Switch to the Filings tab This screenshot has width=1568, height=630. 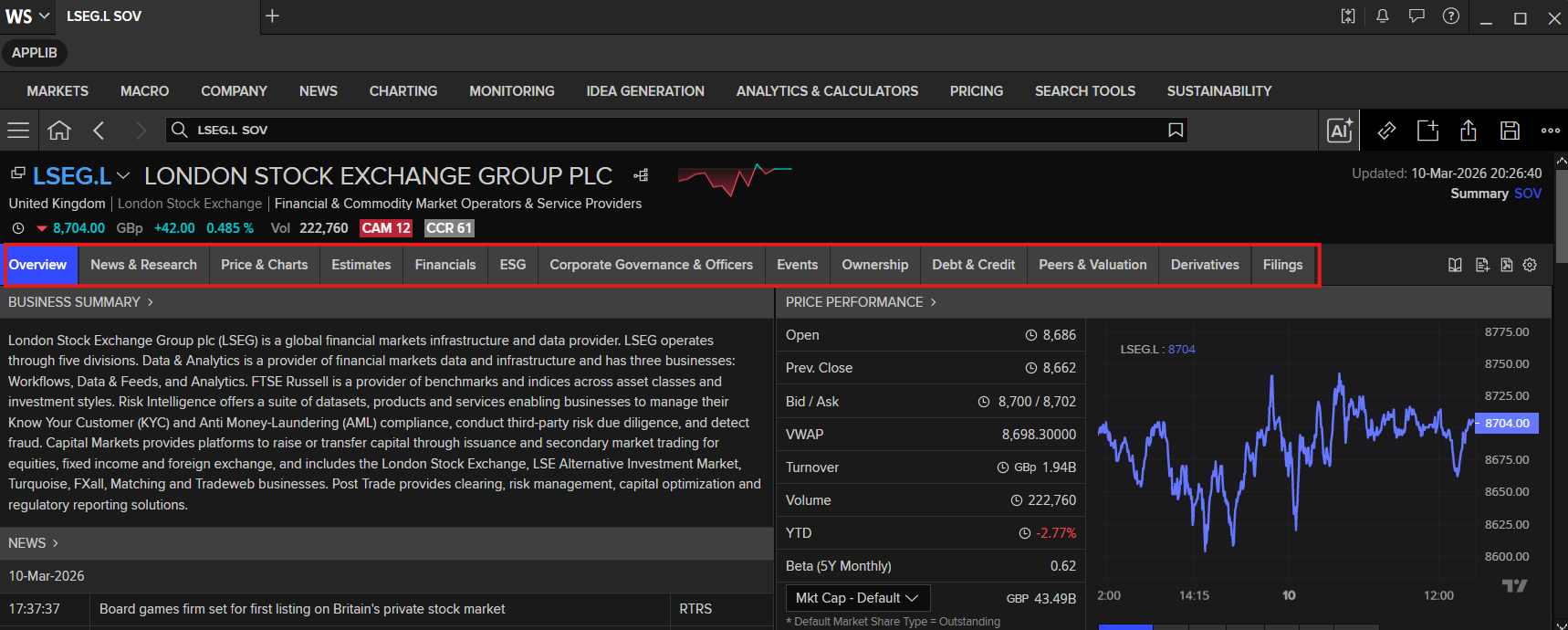(1283, 265)
